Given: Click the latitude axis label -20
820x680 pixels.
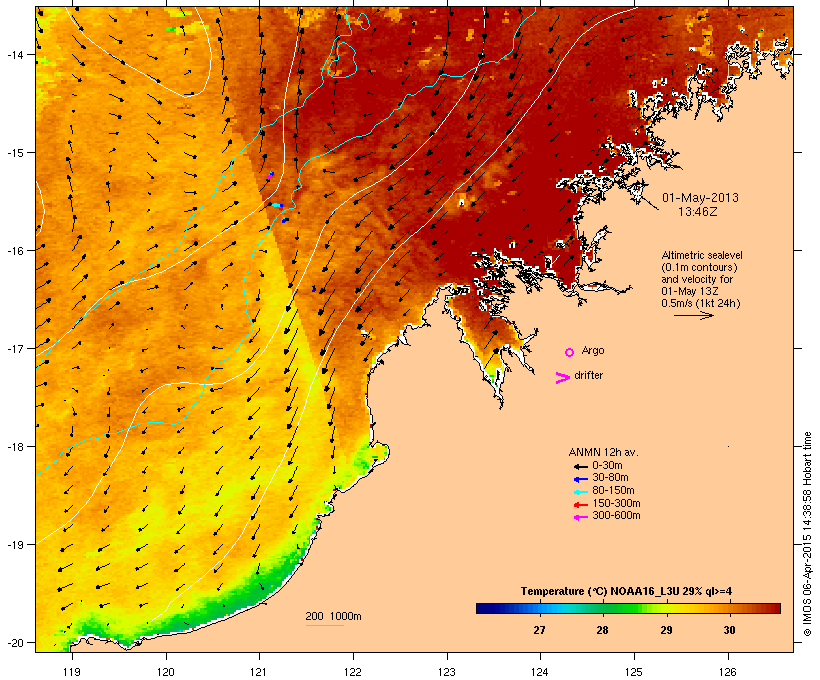Looking at the screenshot, I should click(15, 643).
